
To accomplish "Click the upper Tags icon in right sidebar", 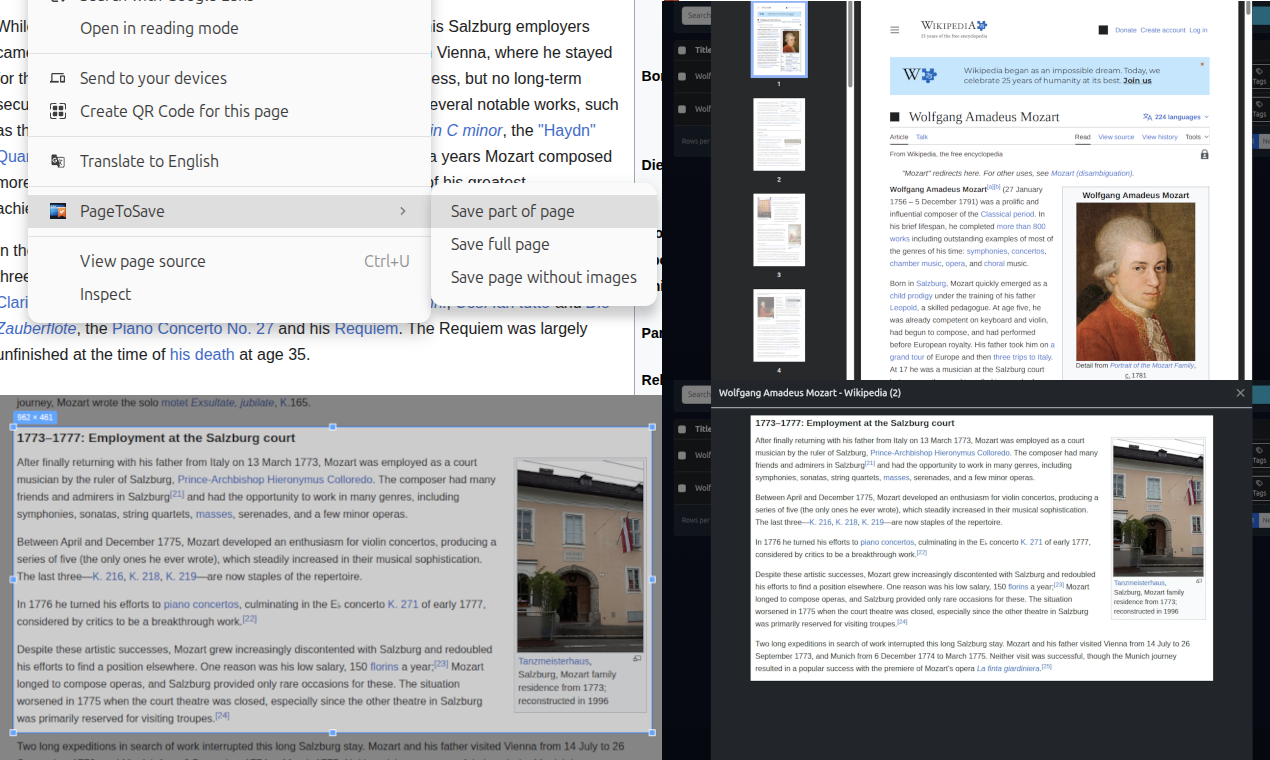I will (x=1259, y=72).
